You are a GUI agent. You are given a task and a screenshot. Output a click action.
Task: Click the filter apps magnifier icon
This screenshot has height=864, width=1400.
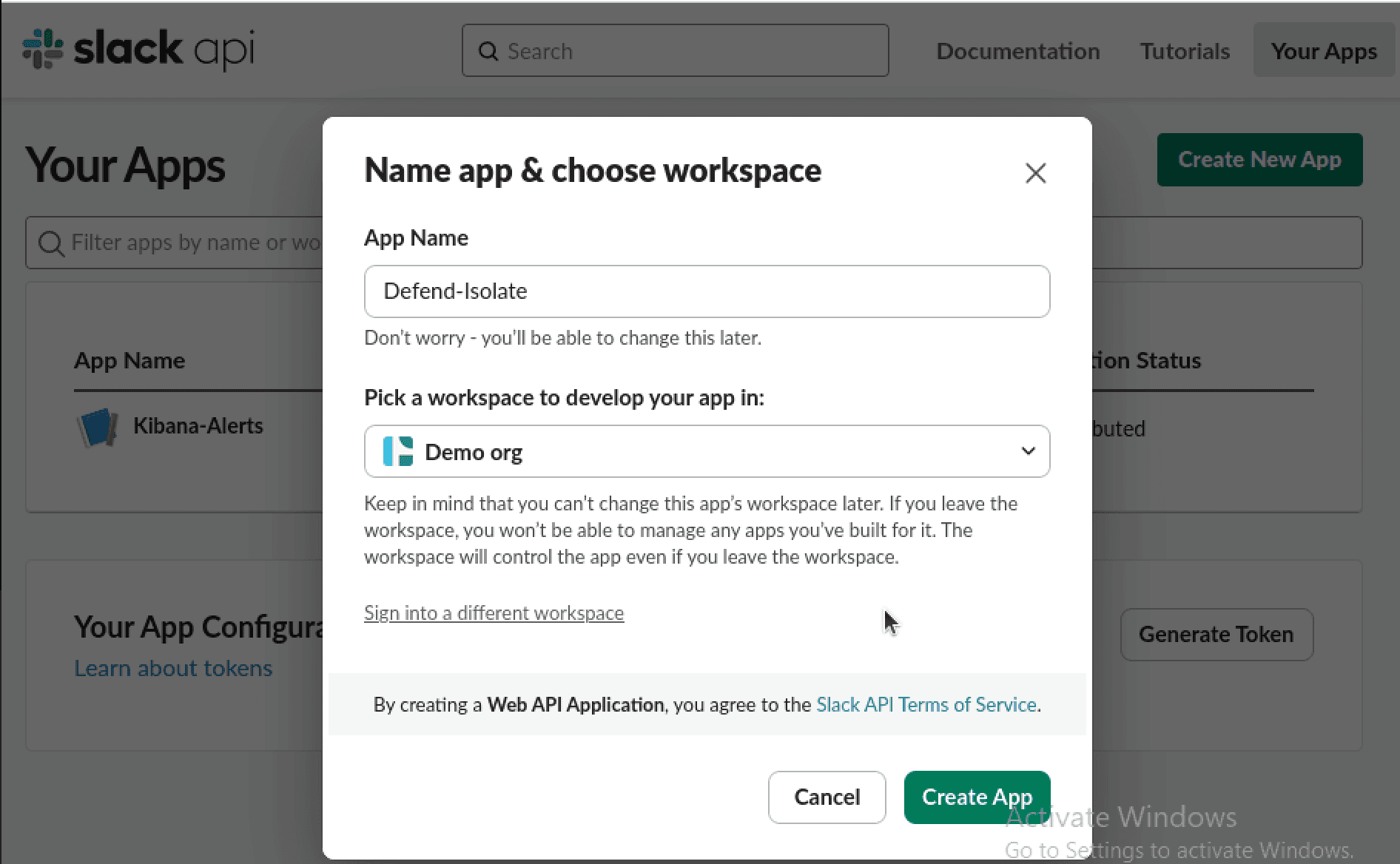point(51,243)
